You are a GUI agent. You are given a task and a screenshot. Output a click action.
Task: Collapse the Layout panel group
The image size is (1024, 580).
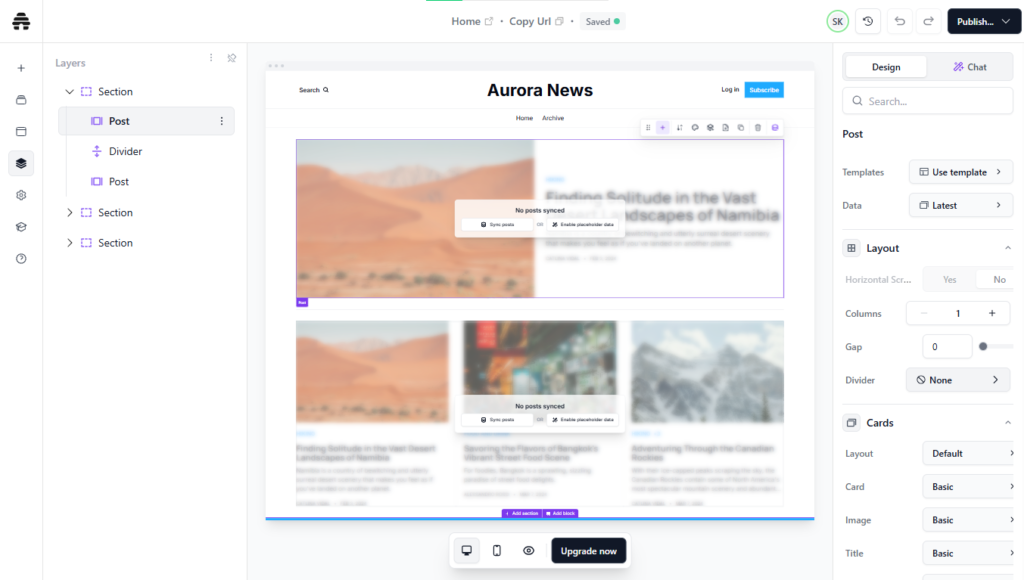[1007, 248]
